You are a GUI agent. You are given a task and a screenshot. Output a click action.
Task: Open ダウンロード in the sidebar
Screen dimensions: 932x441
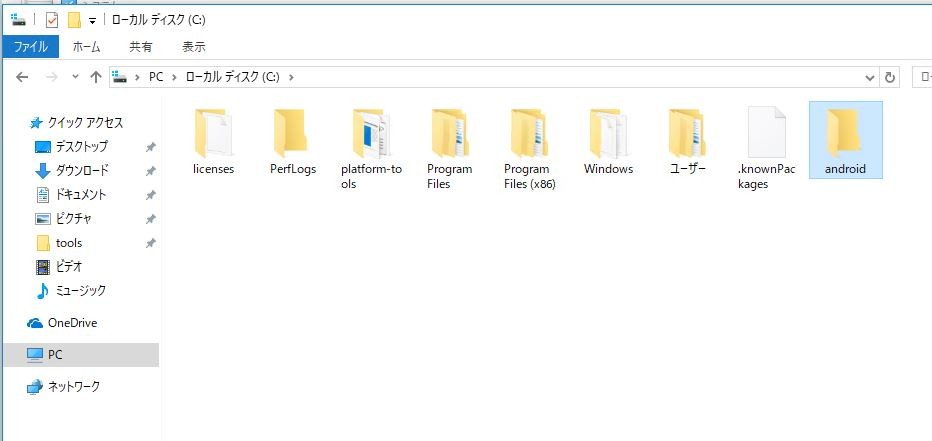(71, 171)
